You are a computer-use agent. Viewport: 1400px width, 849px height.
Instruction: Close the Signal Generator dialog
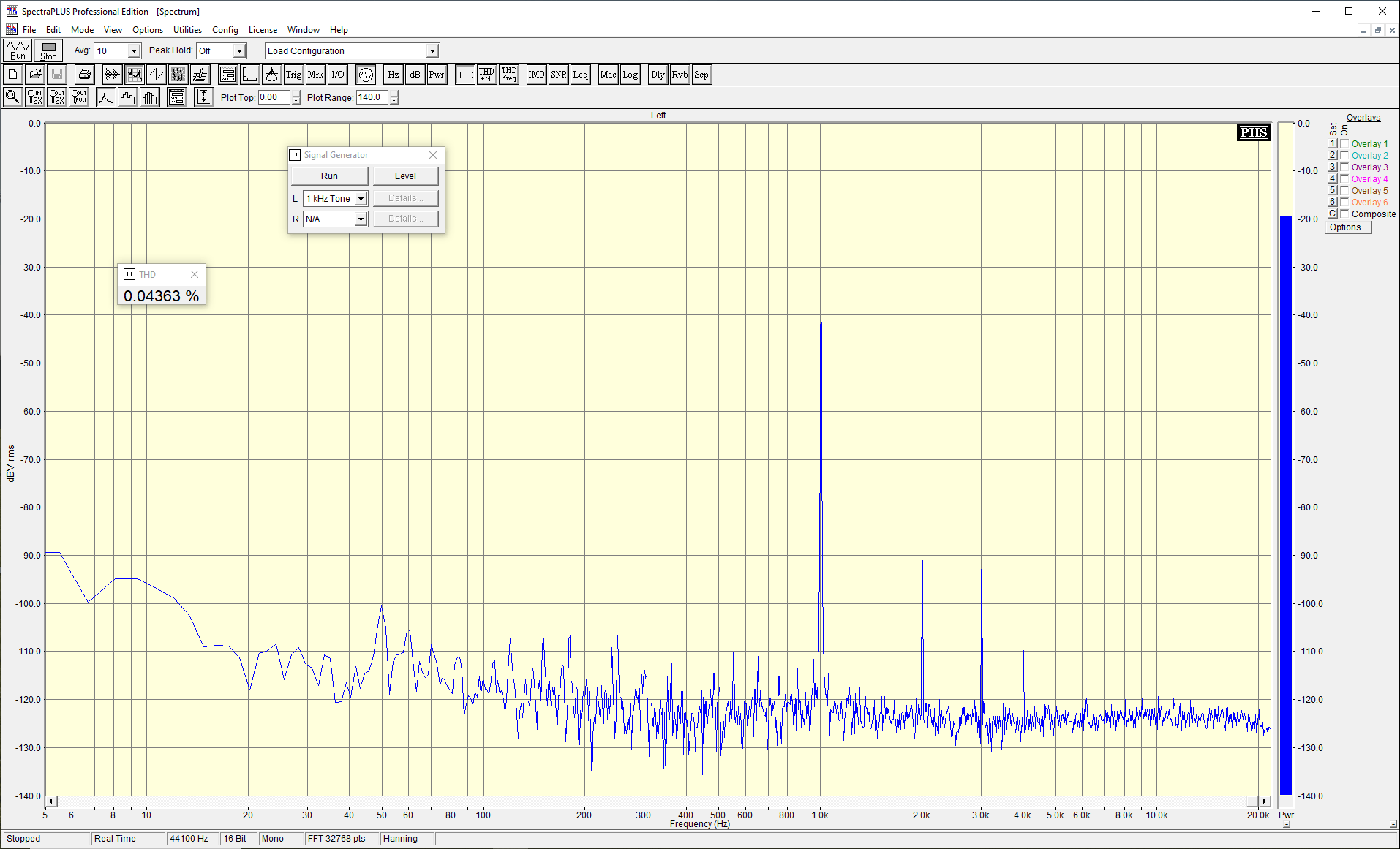click(x=433, y=155)
